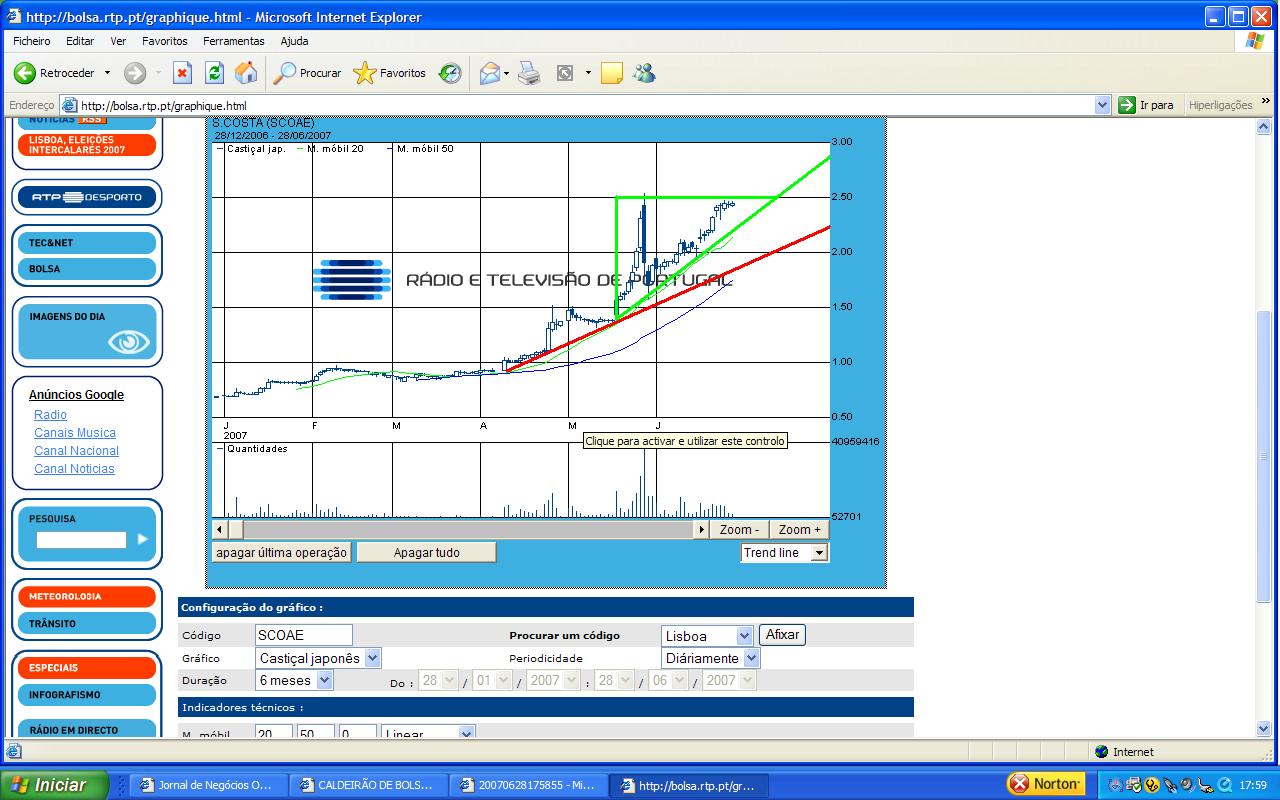Switch to Jornal de Negócios taskbar window
This screenshot has height=800, width=1280.
209,785
